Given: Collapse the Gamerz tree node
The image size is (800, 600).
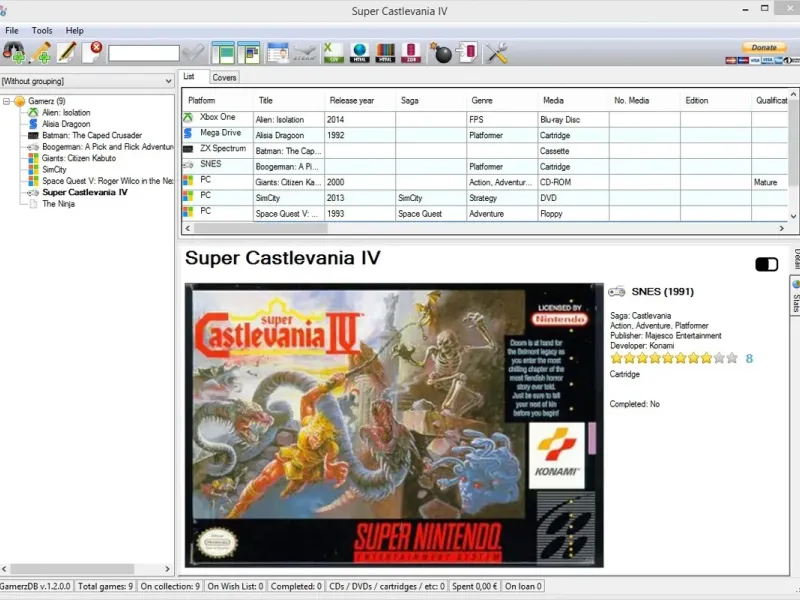Looking at the screenshot, I should click(x=7, y=101).
